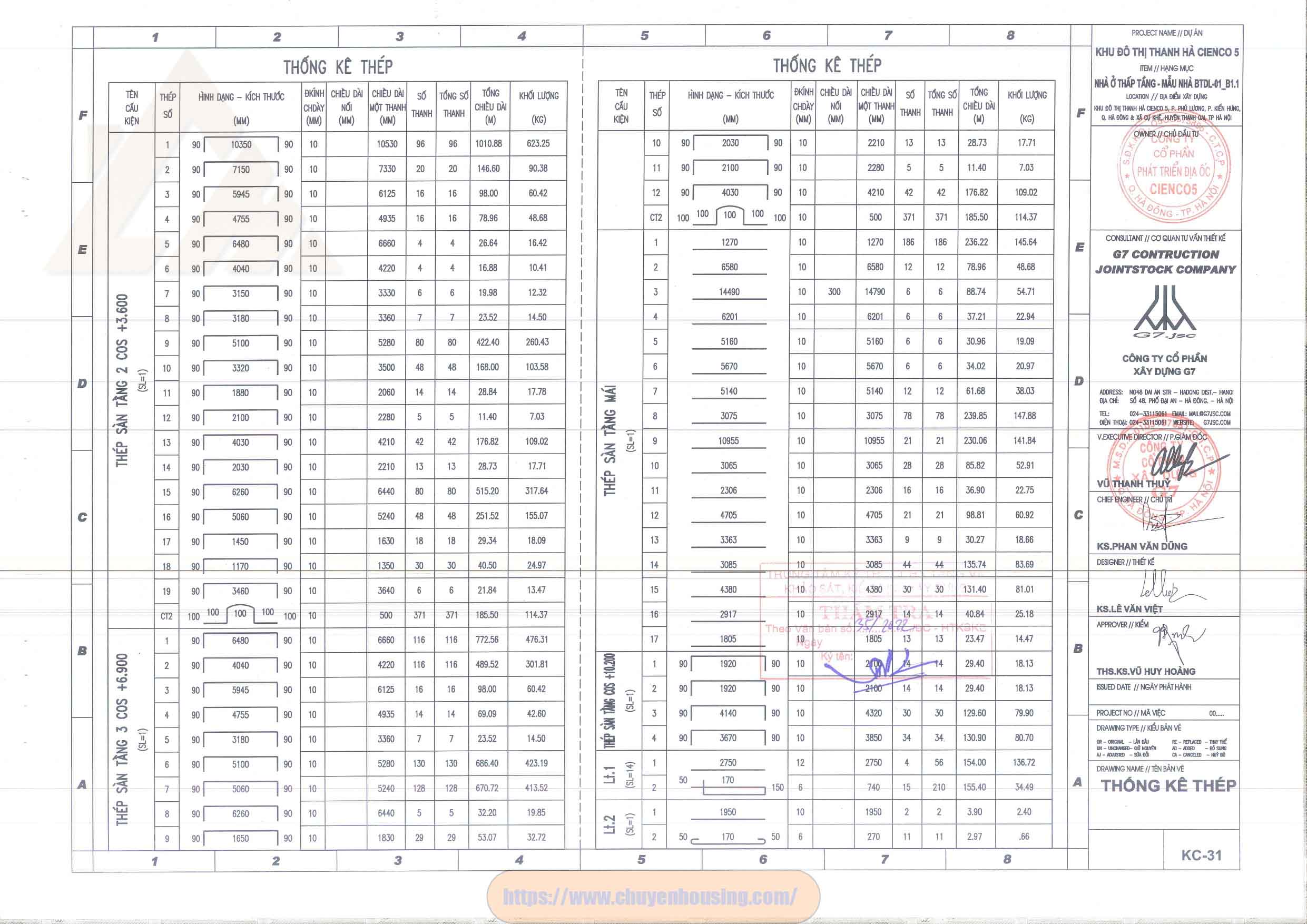Image resolution: width=1307 pixels, height=924 pixels.
Task: Click 'V.EXECUTIVE DIRECTOR // P.GIÁM ĐỐC' label
Action: point(1152,437)
